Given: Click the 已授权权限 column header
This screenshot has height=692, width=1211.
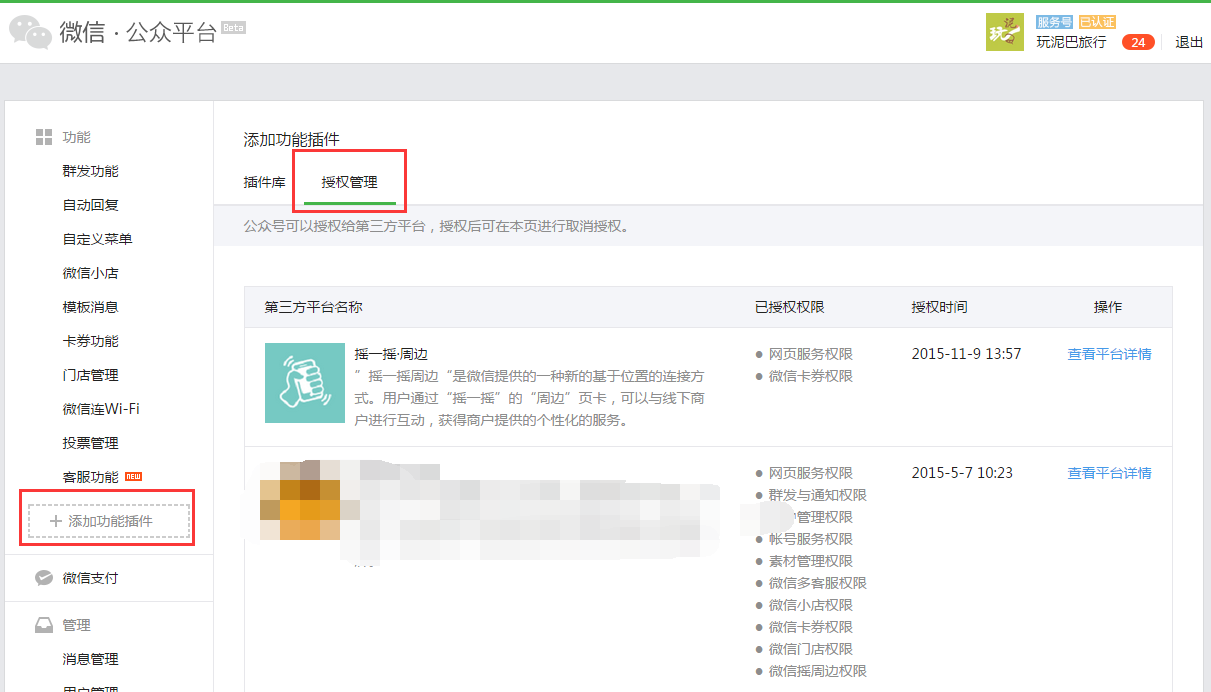Looking at the screenshot, I should click(x=789, y=307).
